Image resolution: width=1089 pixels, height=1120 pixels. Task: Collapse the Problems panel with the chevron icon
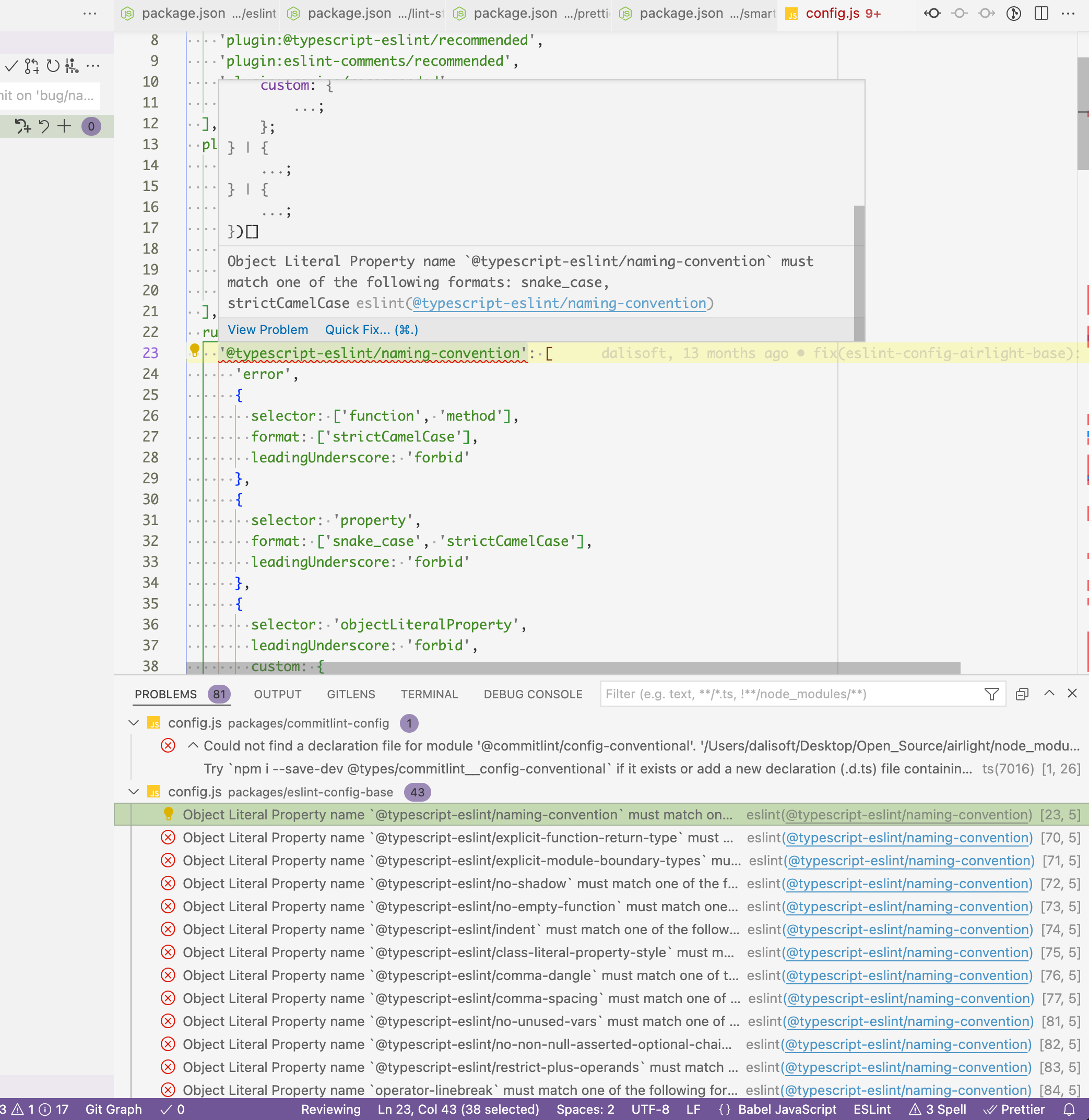1049,693
